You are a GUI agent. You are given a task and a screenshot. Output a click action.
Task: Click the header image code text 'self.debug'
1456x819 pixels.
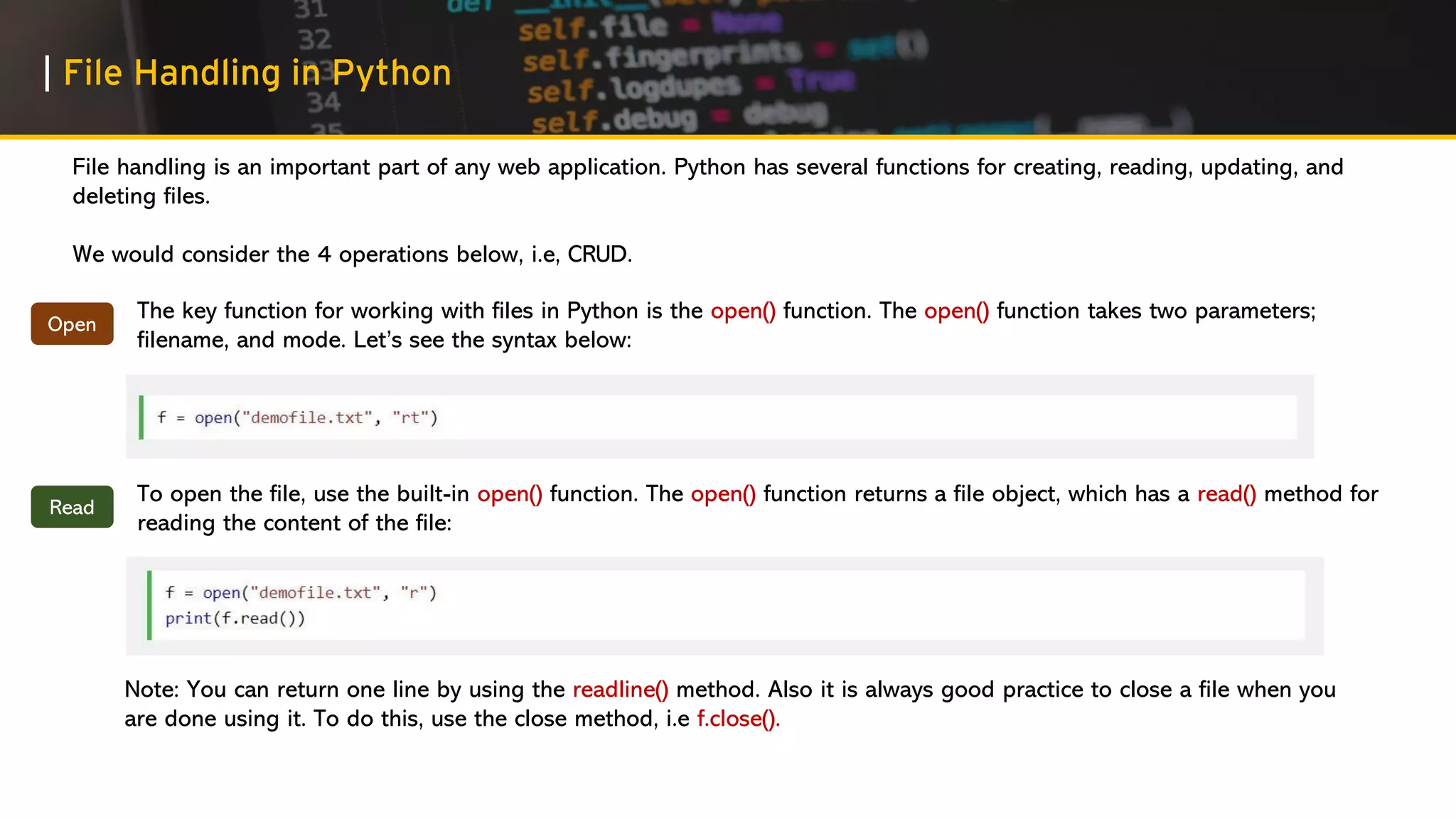(x=615, y=120)
